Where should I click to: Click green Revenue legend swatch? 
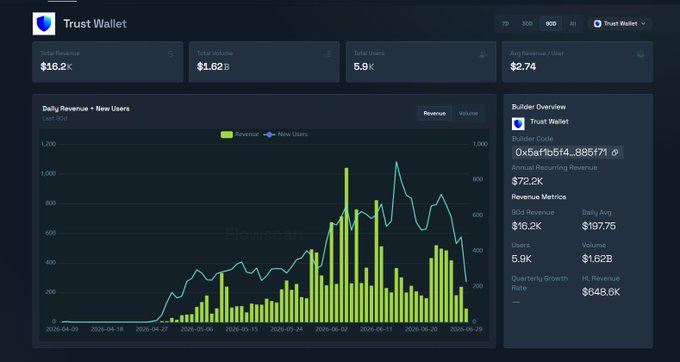point(227,134)
